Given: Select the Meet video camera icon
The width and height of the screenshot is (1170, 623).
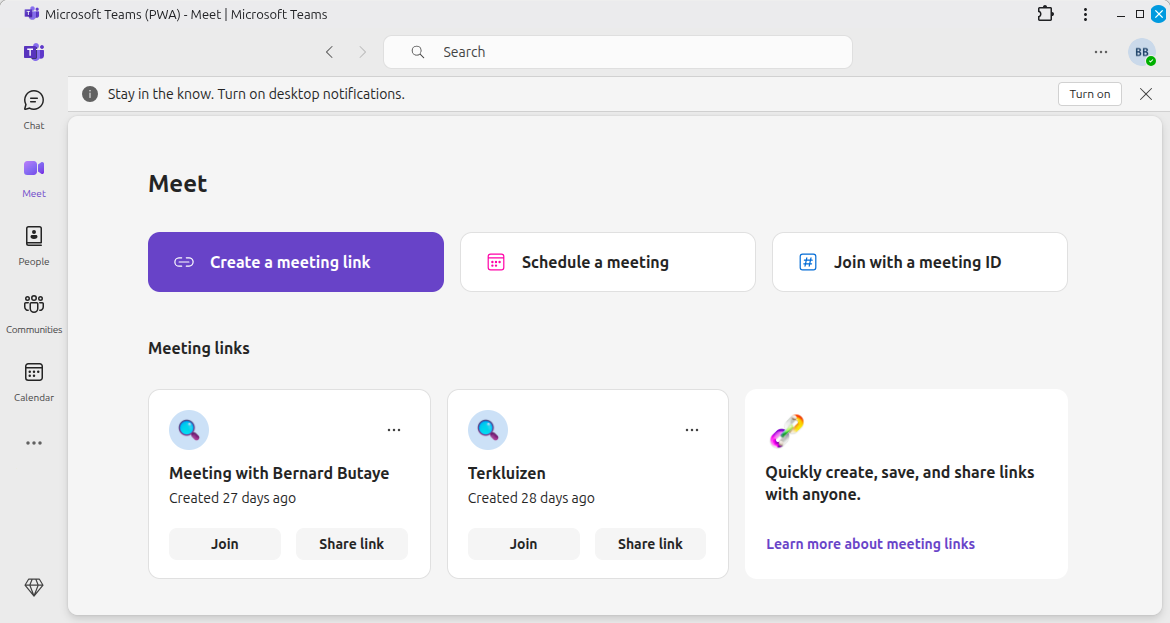Looking at the screenshot, I should tap(34, 168).
